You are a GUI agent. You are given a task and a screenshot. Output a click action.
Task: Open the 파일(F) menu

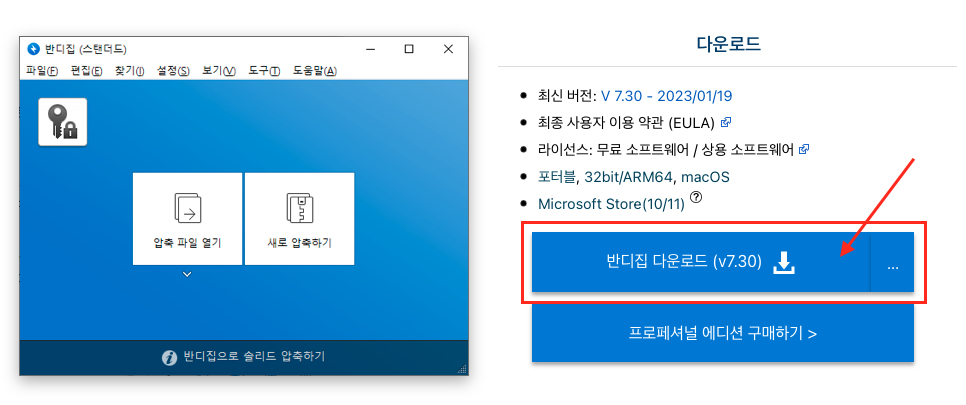[x=42, y=71]
